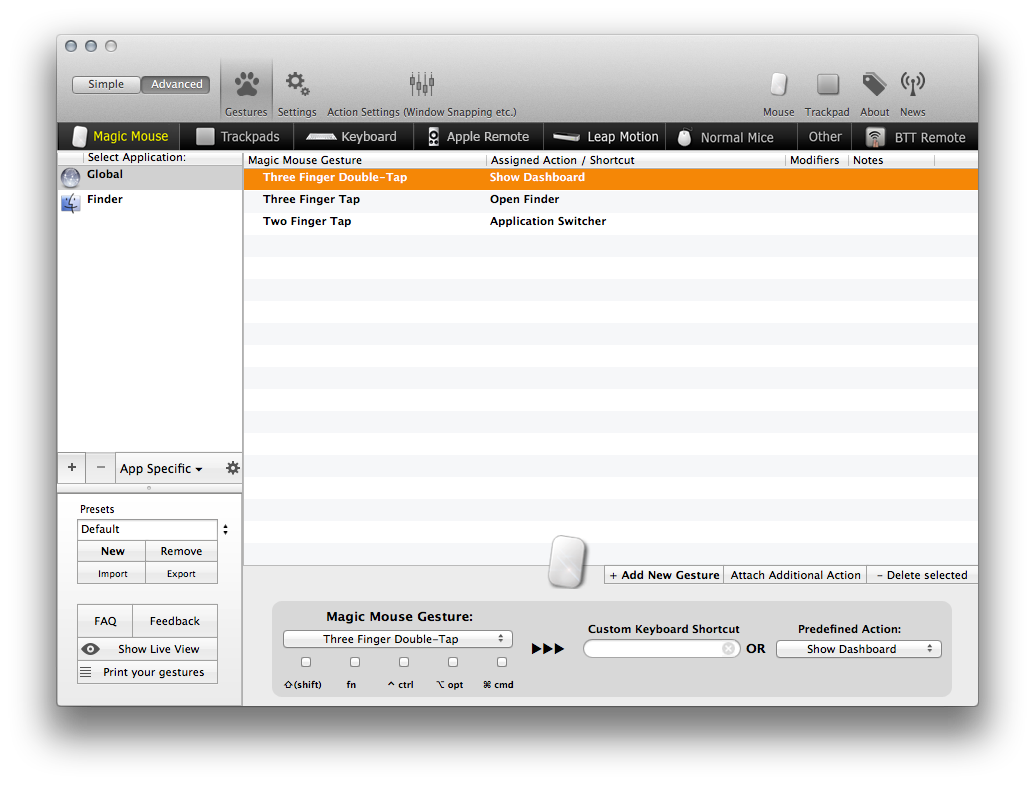Select Global in application list
1035x785 pixels.
pos(150,178)
